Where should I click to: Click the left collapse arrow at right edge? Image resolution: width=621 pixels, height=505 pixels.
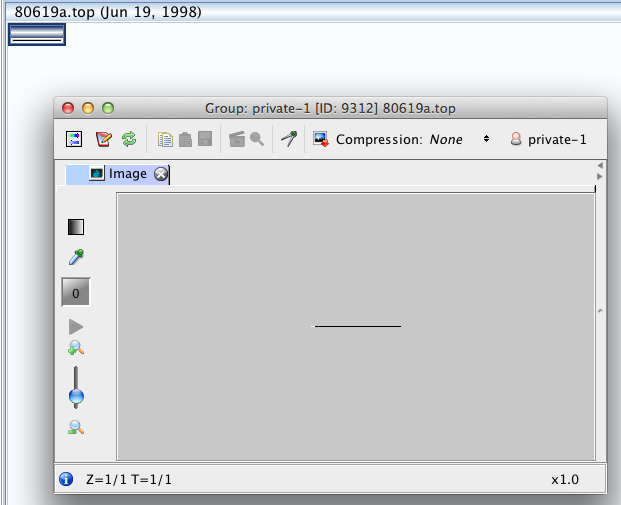tap(600, 165)
